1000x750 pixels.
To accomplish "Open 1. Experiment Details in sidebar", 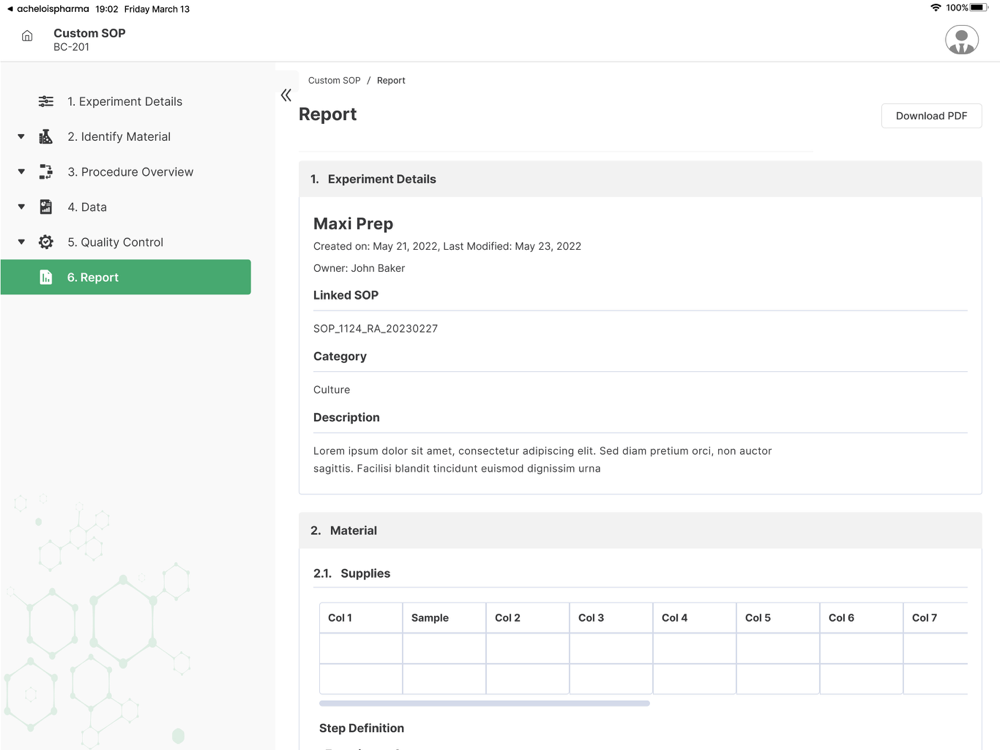I will 125,102.
